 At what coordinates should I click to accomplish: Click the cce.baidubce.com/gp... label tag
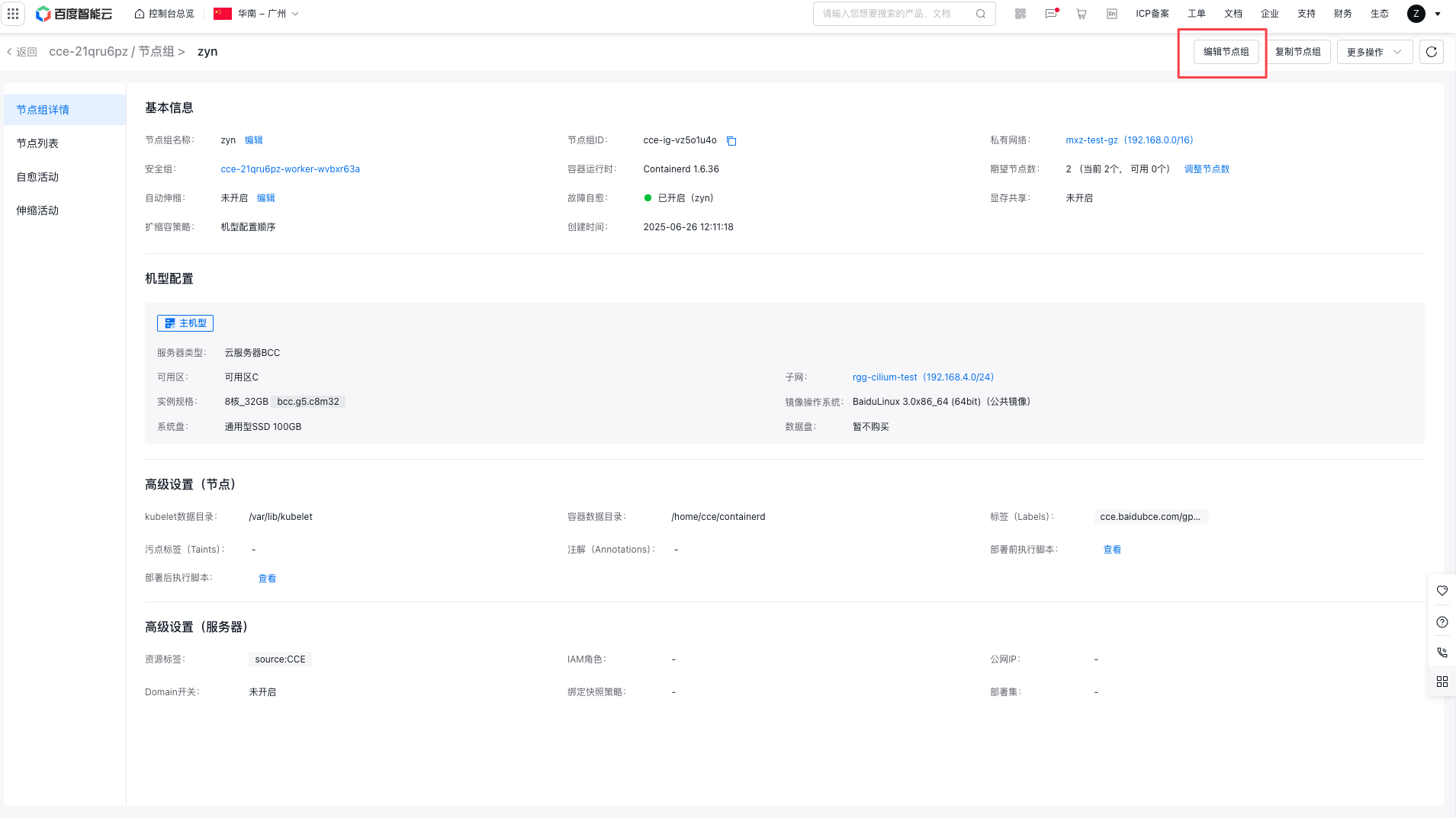(x=1150, y=517)
